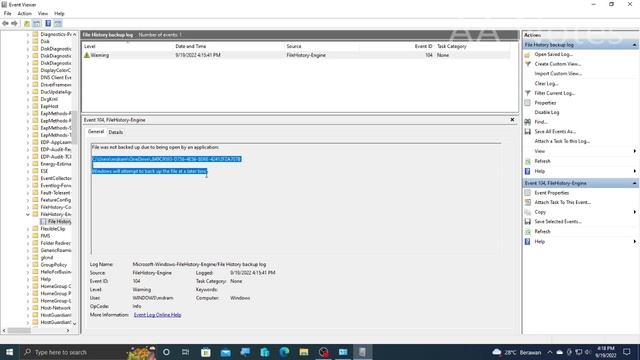Collapse the Event 104 actions section

click(634, 183)
